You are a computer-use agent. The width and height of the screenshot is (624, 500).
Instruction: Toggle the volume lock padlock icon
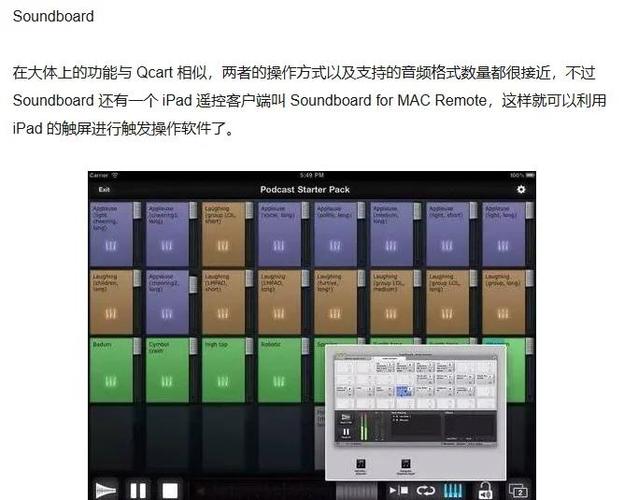click(485, 490)
